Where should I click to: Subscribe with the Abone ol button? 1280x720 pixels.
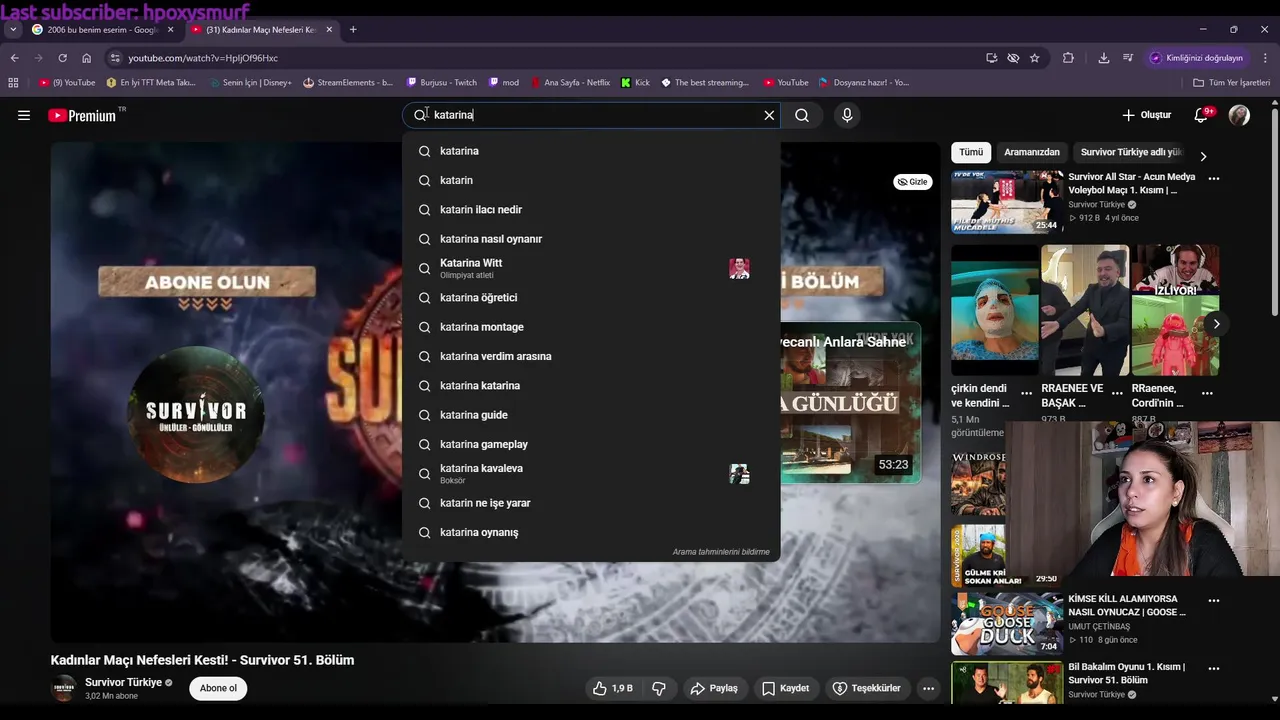(x=218, y=688)
